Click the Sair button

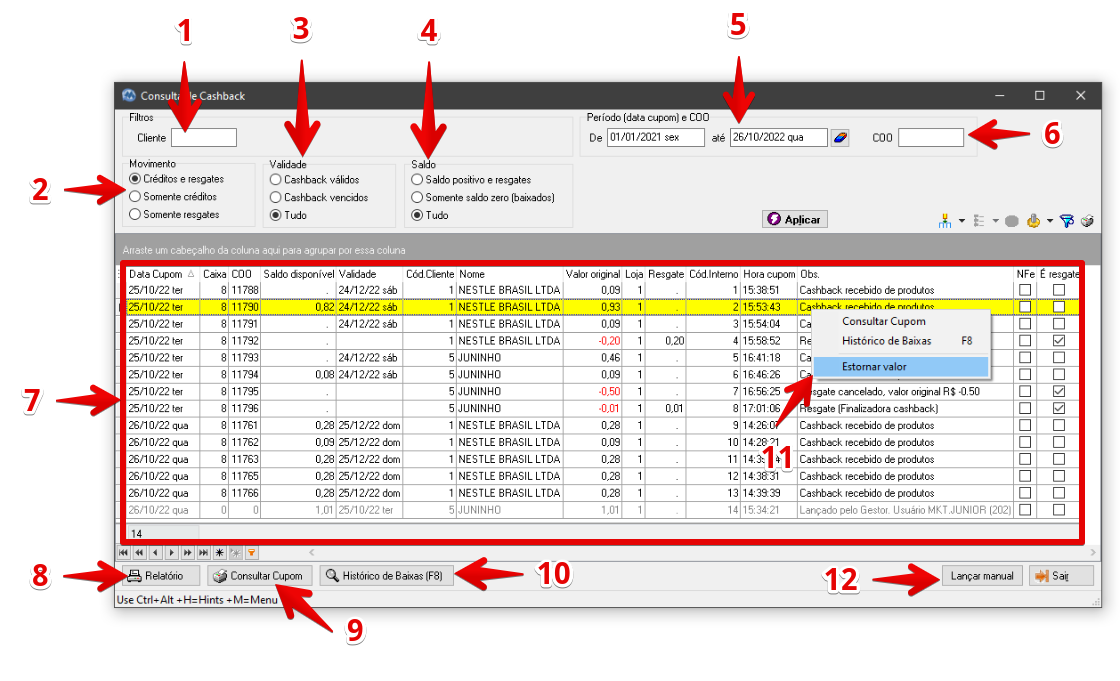(1061, 576)
